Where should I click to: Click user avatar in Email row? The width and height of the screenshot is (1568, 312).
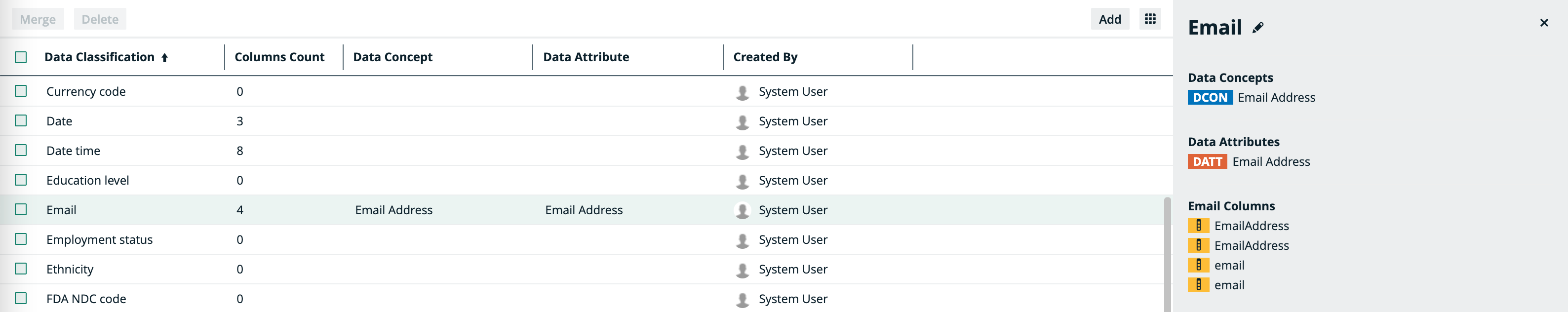point(742,210)
